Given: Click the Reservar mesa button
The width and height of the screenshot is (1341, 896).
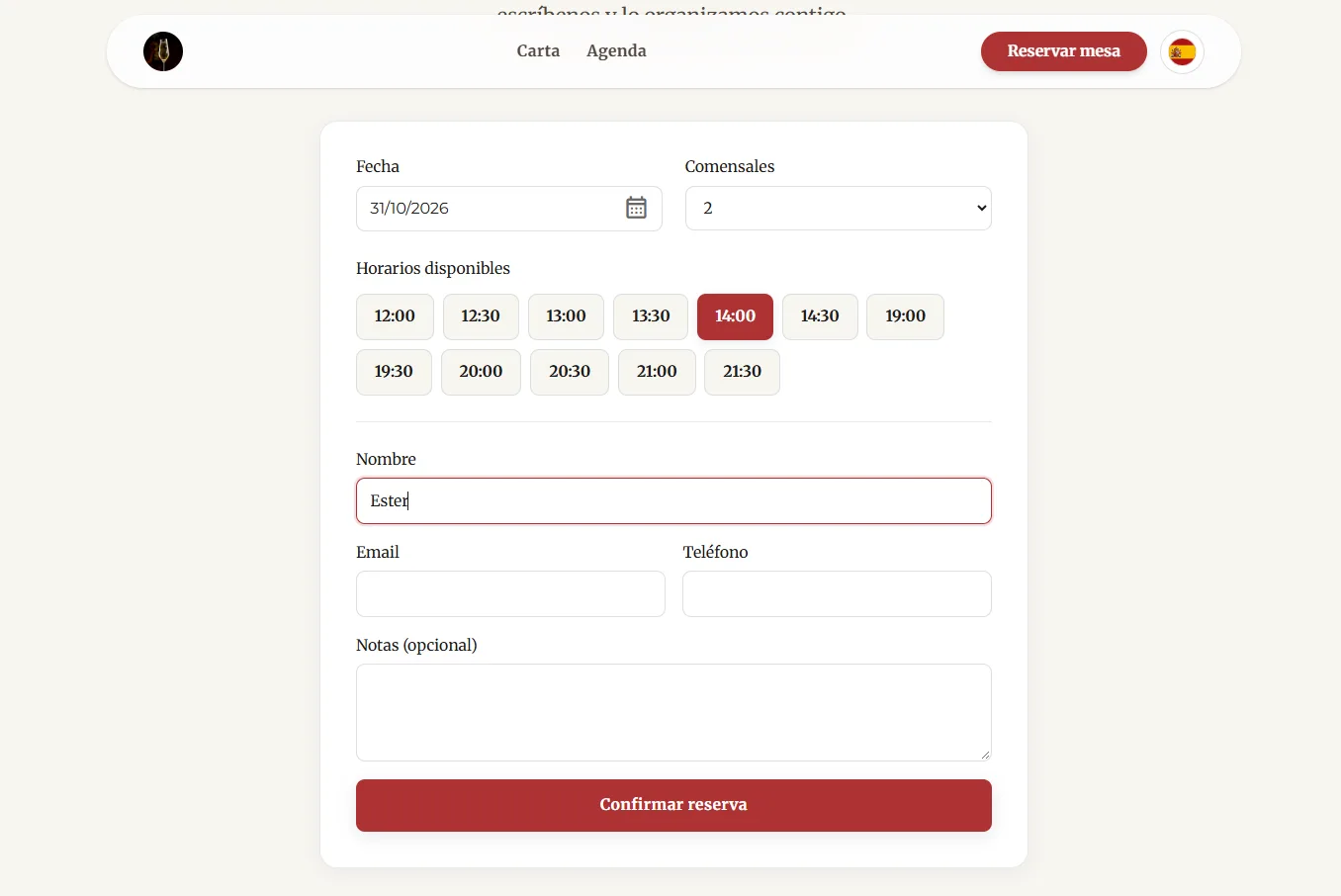Looking at the screenshot, I should [1064, 51].
